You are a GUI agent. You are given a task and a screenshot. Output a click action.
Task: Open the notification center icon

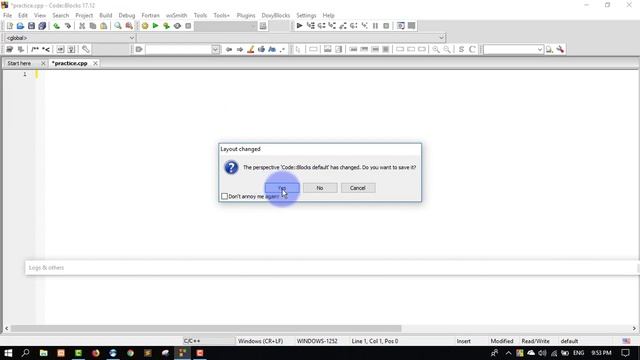tap(626, 353)
